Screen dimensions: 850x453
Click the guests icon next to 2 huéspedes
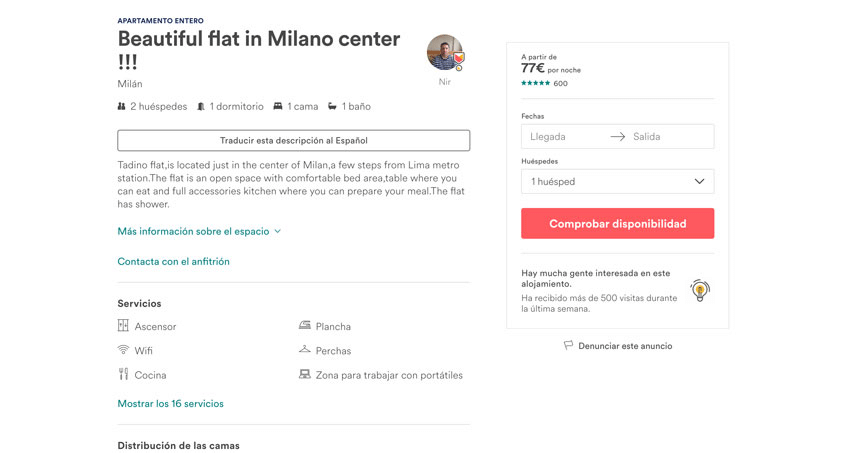point(121,106)
